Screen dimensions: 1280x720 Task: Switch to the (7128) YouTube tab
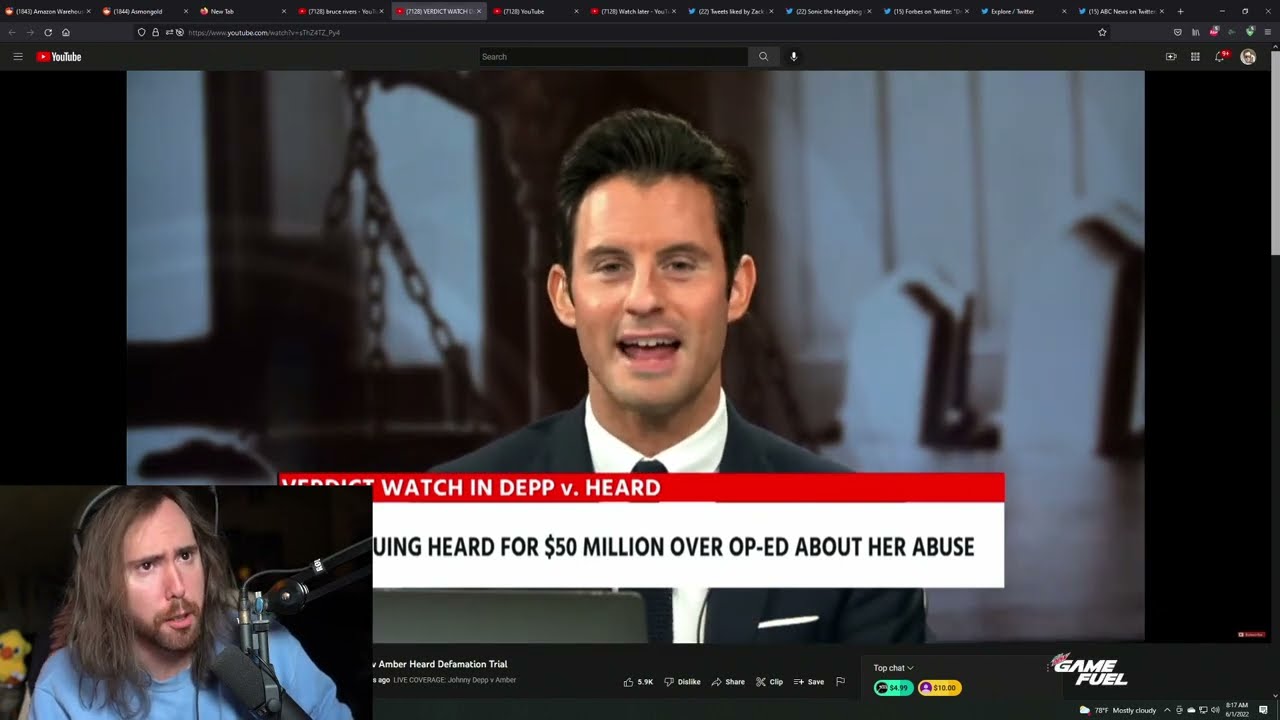(533, 11)
